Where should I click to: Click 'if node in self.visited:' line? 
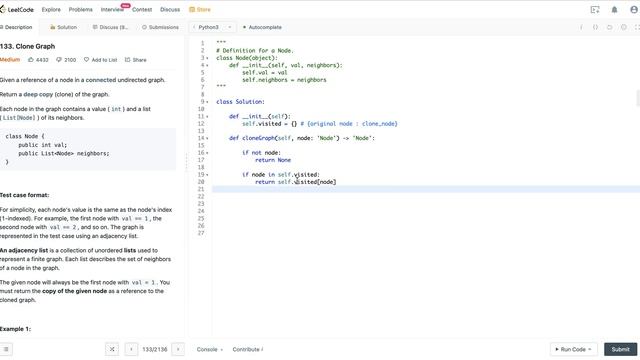tap(280, 175)
